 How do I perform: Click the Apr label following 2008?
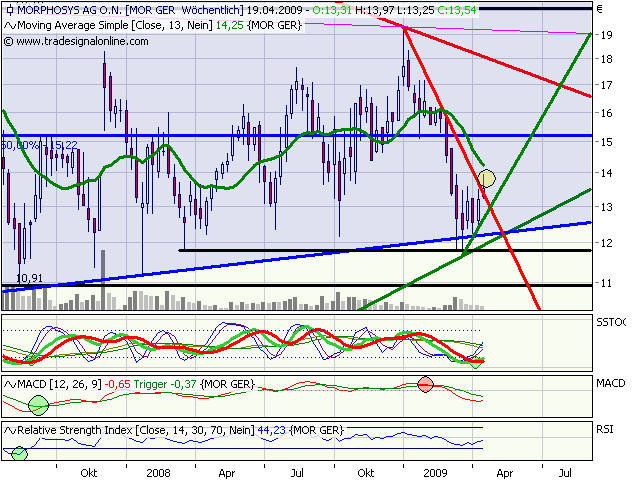click(x=227, y=473)
